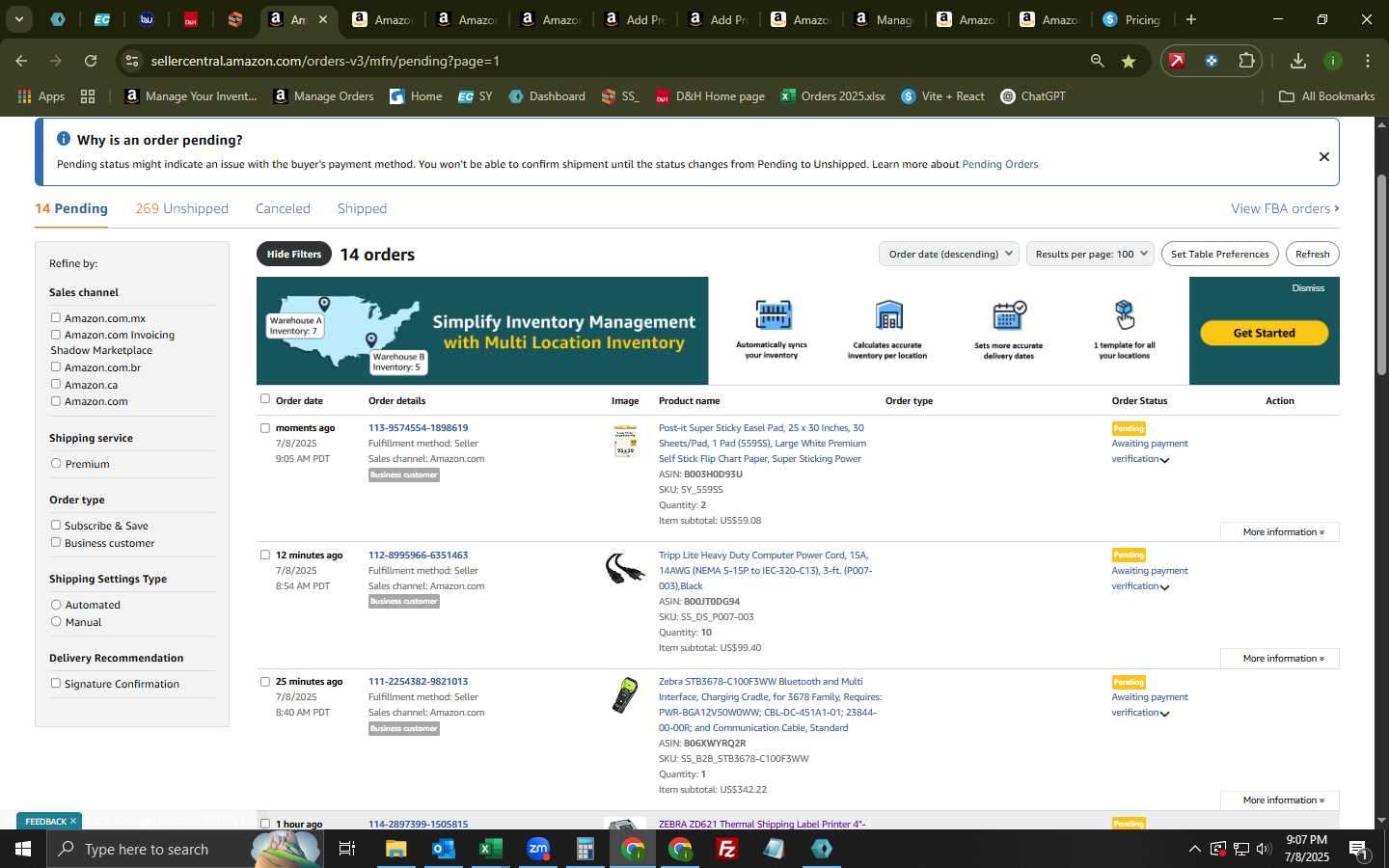Open Excel from the taskbar
Image resolution: width=1389 pixels, height=868 pixels.
(490, 849)
